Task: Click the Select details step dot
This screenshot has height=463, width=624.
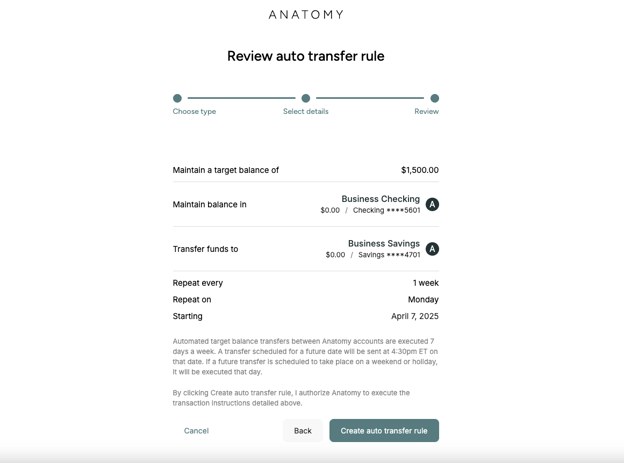Action: click(306, 98)
